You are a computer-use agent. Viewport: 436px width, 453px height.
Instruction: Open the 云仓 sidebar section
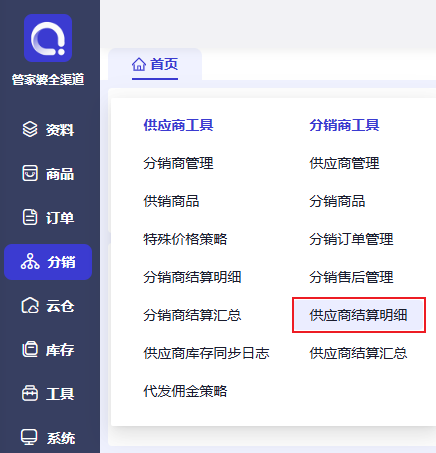(x=48, y=306)
